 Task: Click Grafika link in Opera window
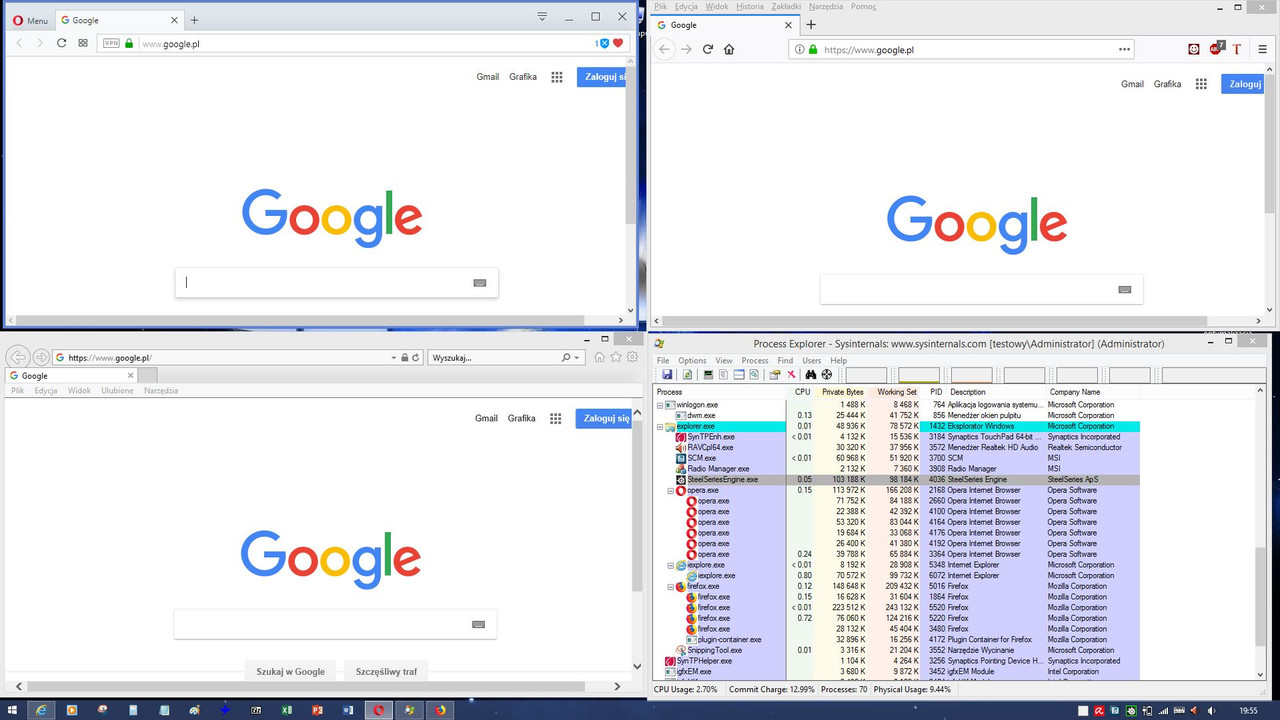(x=523, y=77)
